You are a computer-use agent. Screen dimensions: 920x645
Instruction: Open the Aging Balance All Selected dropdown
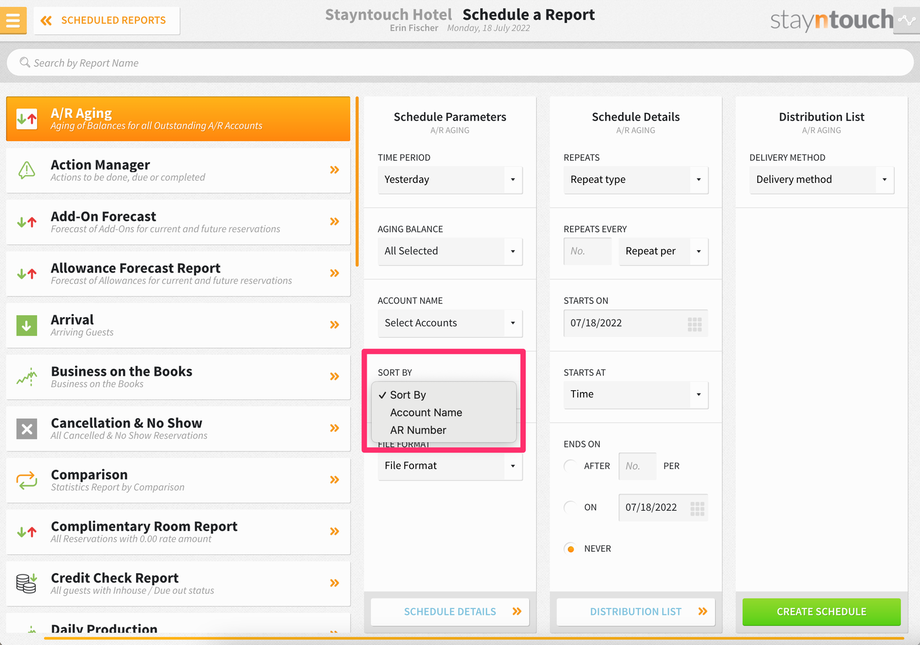(x=450, y=251)
